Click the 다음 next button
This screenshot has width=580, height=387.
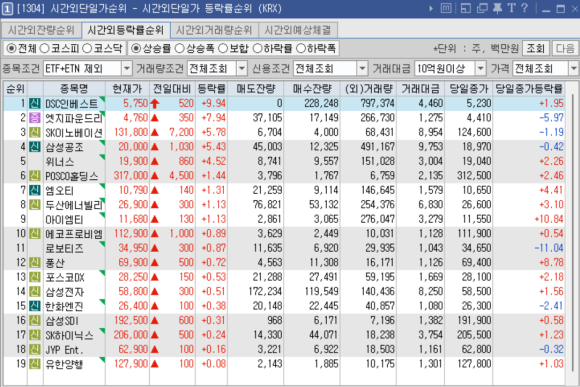click(565, 48)
